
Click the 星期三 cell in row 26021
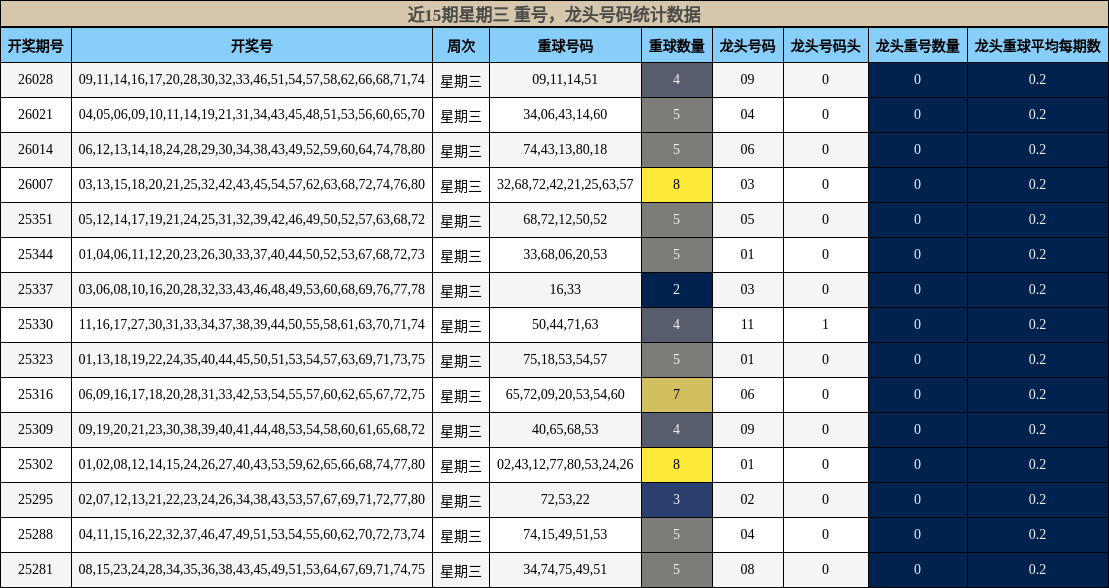[x=460, y=114]
